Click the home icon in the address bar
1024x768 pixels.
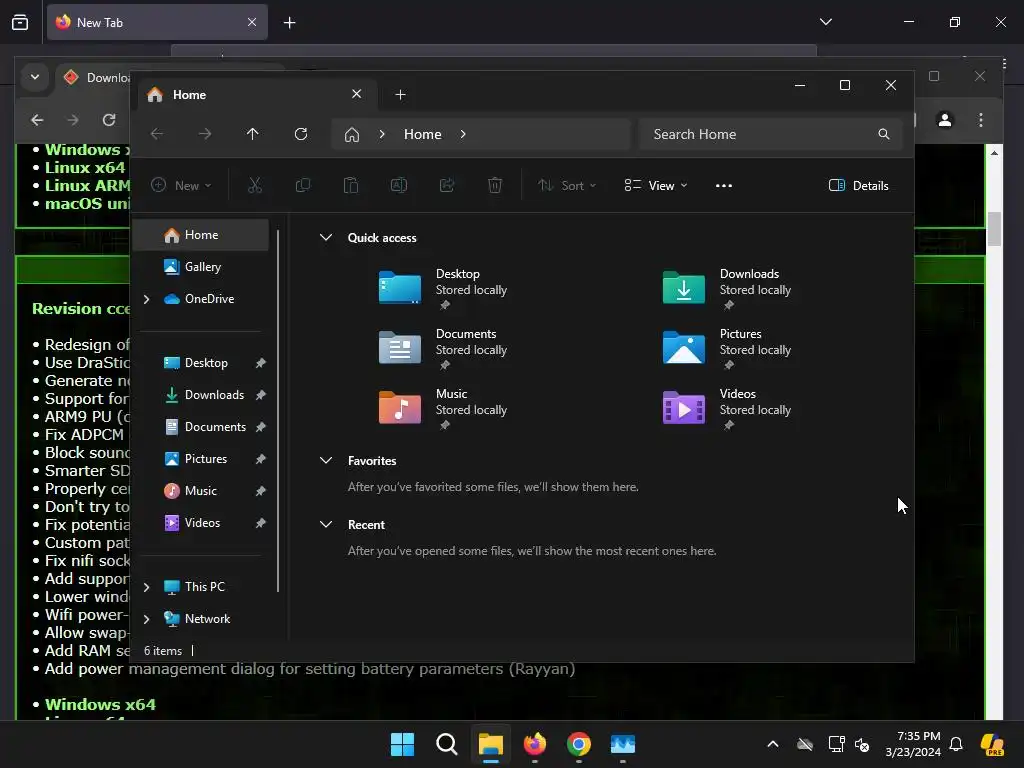click(352, 135)
